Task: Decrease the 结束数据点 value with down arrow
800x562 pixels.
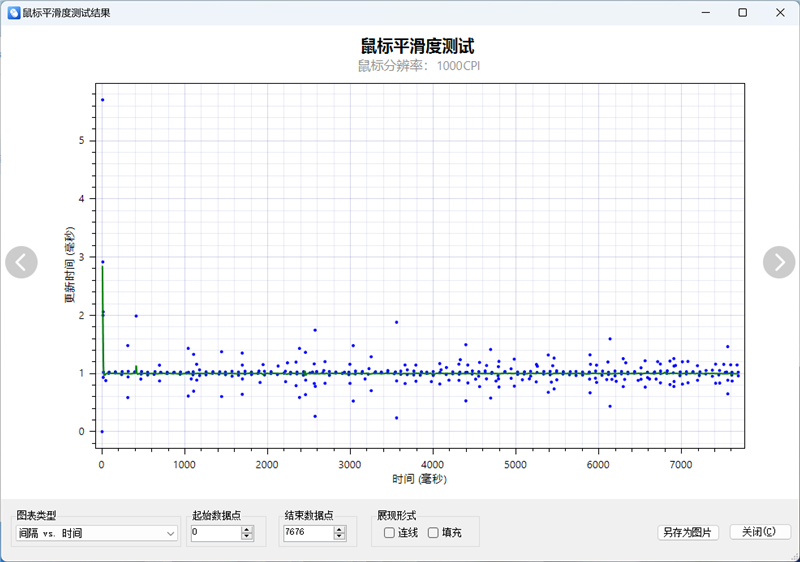Action: (339, 537)
